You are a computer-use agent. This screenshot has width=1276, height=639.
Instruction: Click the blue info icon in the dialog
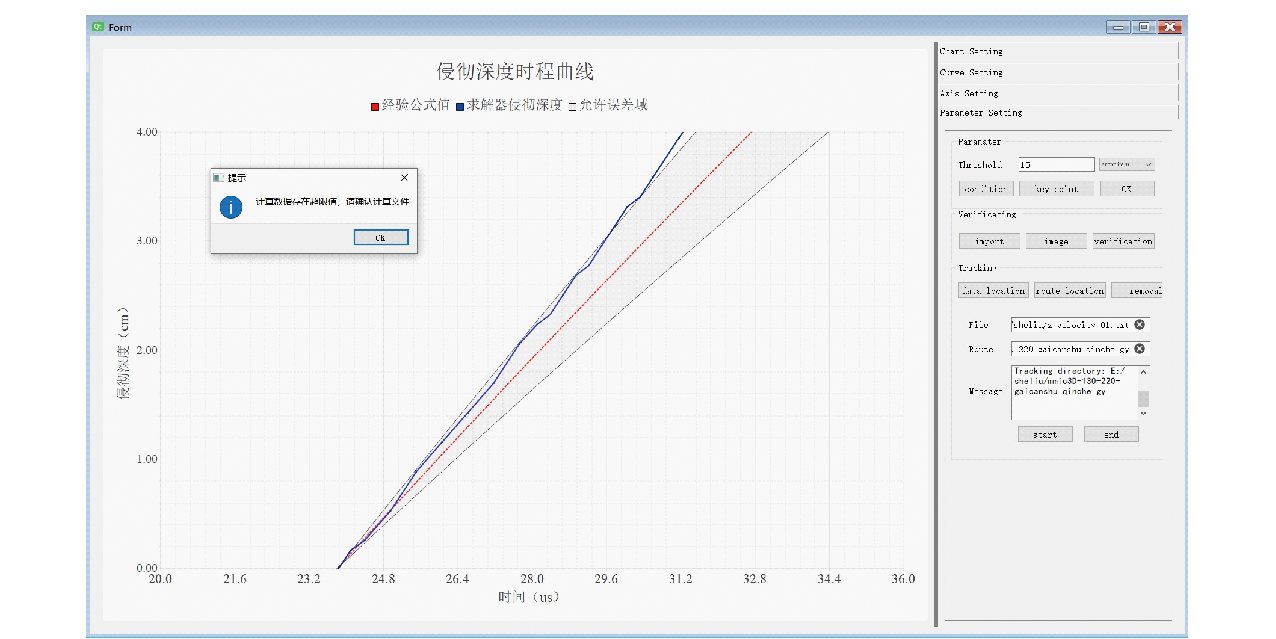click(x=231, y=207)
